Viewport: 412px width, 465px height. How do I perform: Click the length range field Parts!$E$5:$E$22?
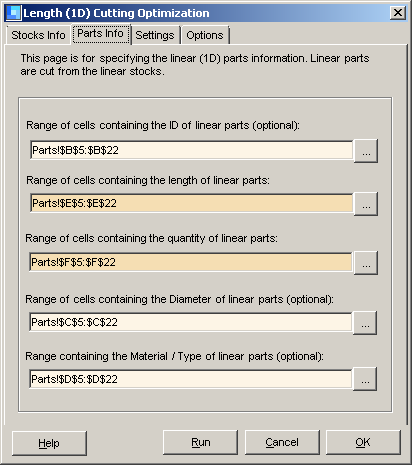191,203
